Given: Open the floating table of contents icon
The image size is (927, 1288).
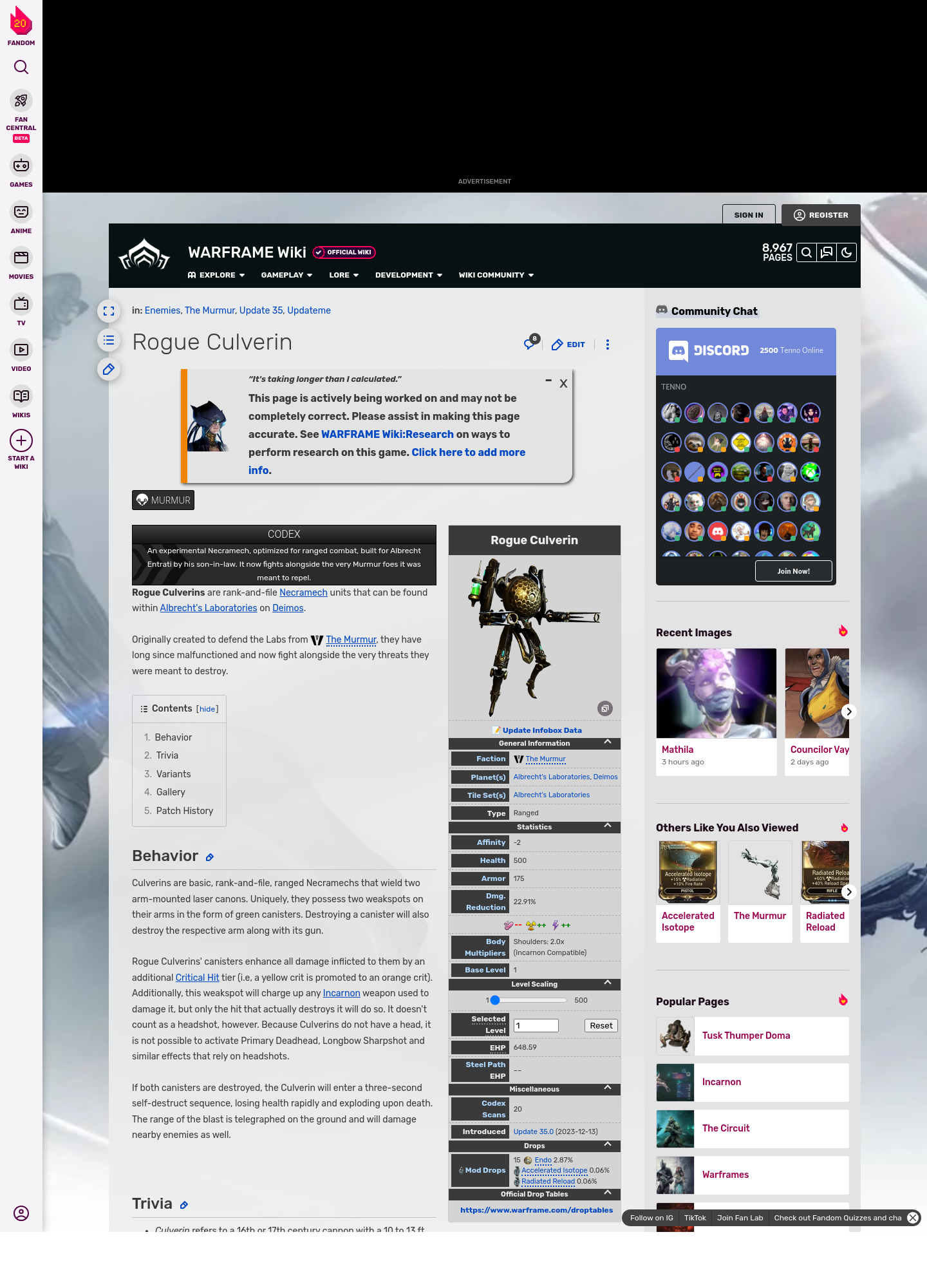Looking at the screenshot, I should pyautogui.click(x=109, y=340).
